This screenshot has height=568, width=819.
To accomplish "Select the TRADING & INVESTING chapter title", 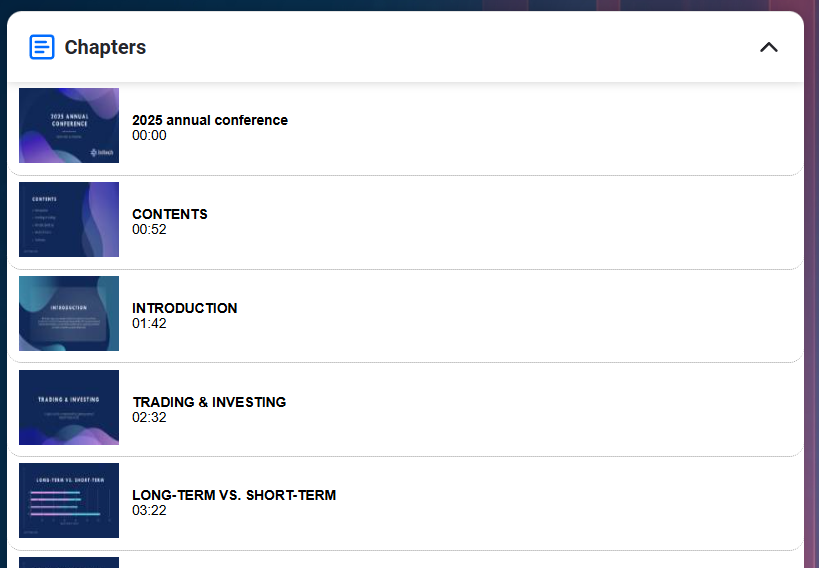I will pos(209,402).
